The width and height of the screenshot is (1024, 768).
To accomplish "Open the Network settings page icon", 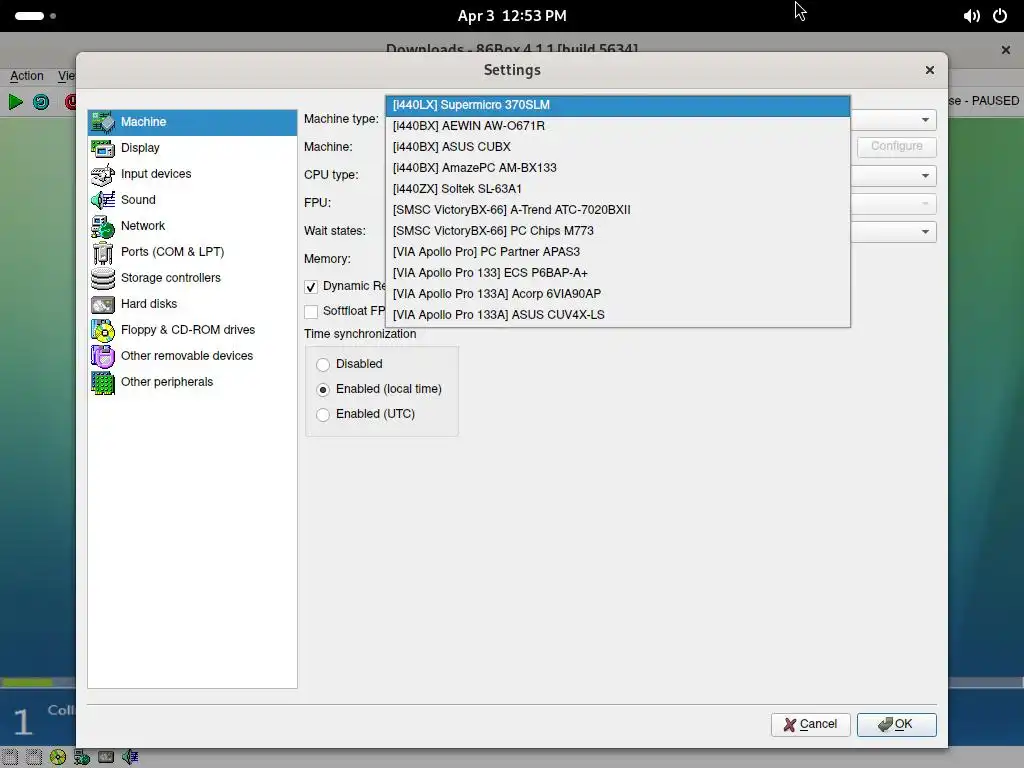I will 103,226.
